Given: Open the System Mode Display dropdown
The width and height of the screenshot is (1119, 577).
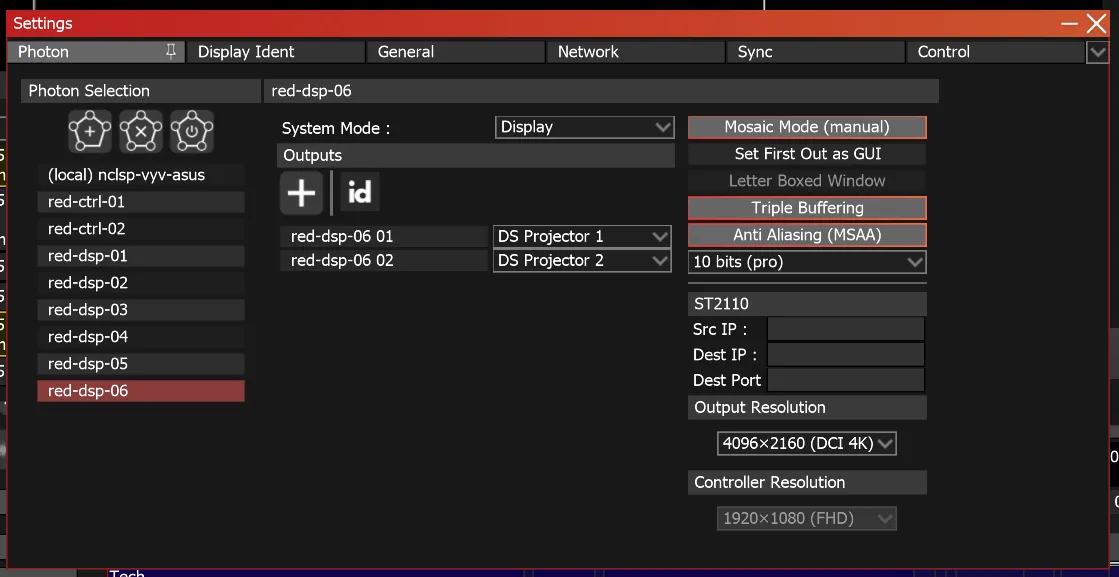Looking at the screenshot, I should pos(584,127).
